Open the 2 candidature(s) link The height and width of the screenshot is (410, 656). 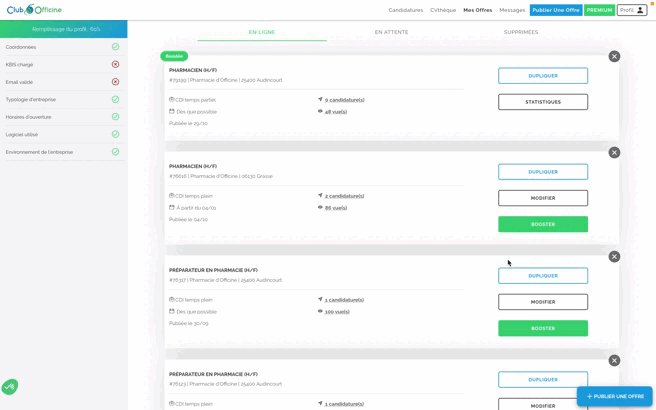(x=344, y=196)
